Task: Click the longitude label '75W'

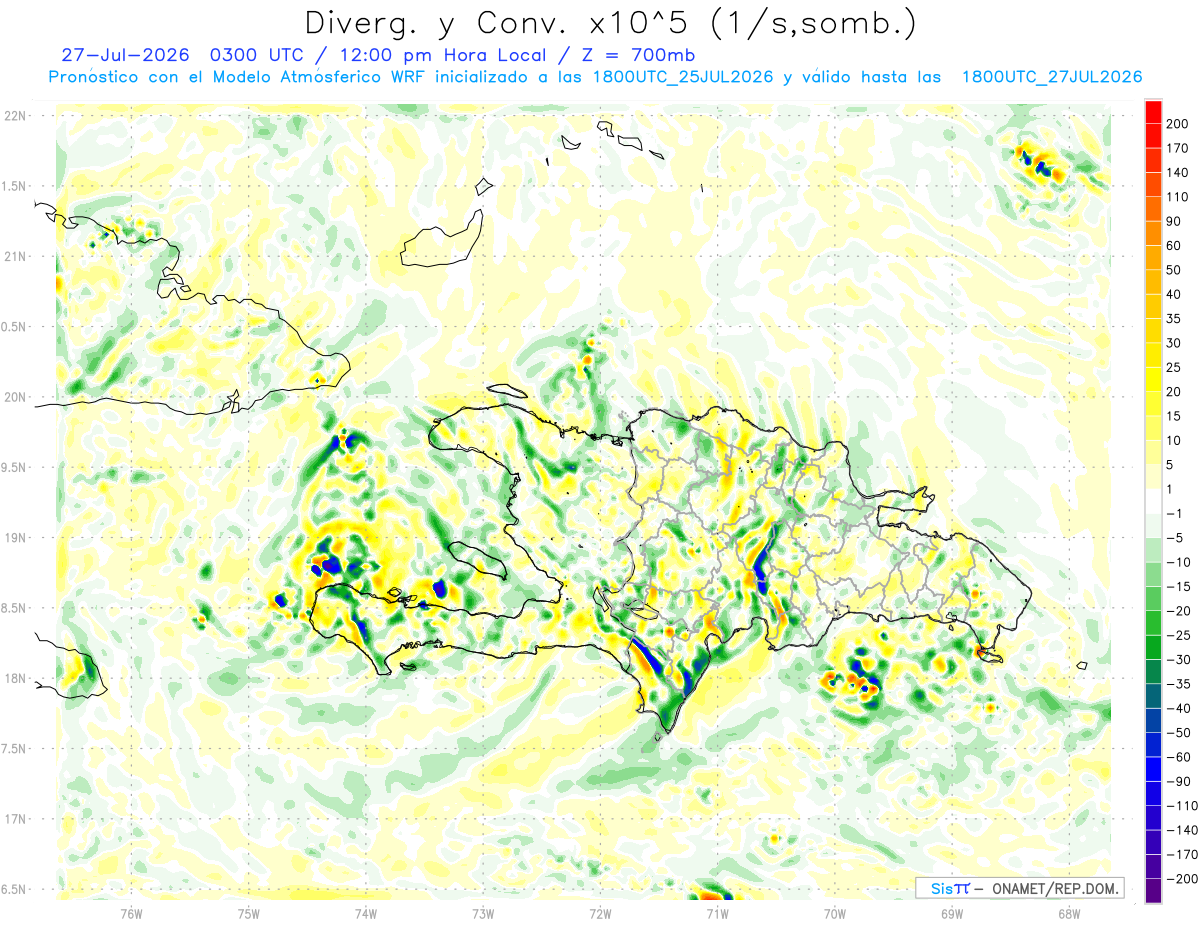Action: (248, 913)
